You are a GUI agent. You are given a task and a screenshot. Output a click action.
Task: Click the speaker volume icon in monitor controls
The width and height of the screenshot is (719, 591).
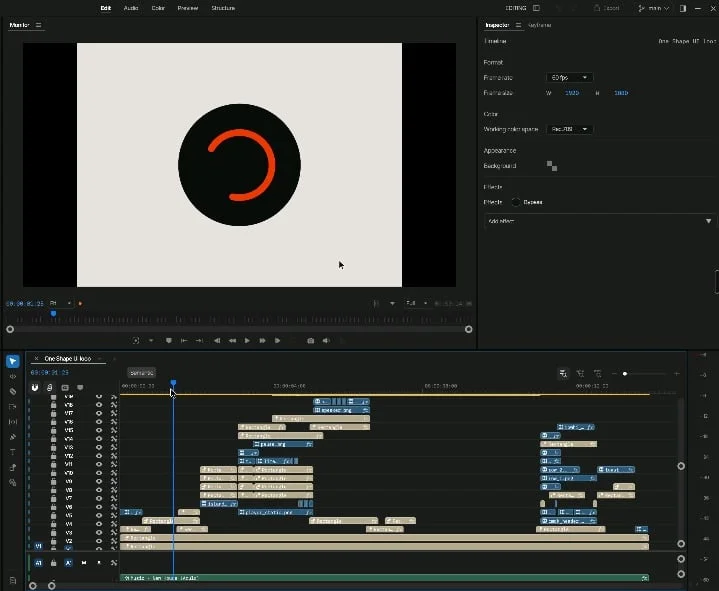(326, 341)
